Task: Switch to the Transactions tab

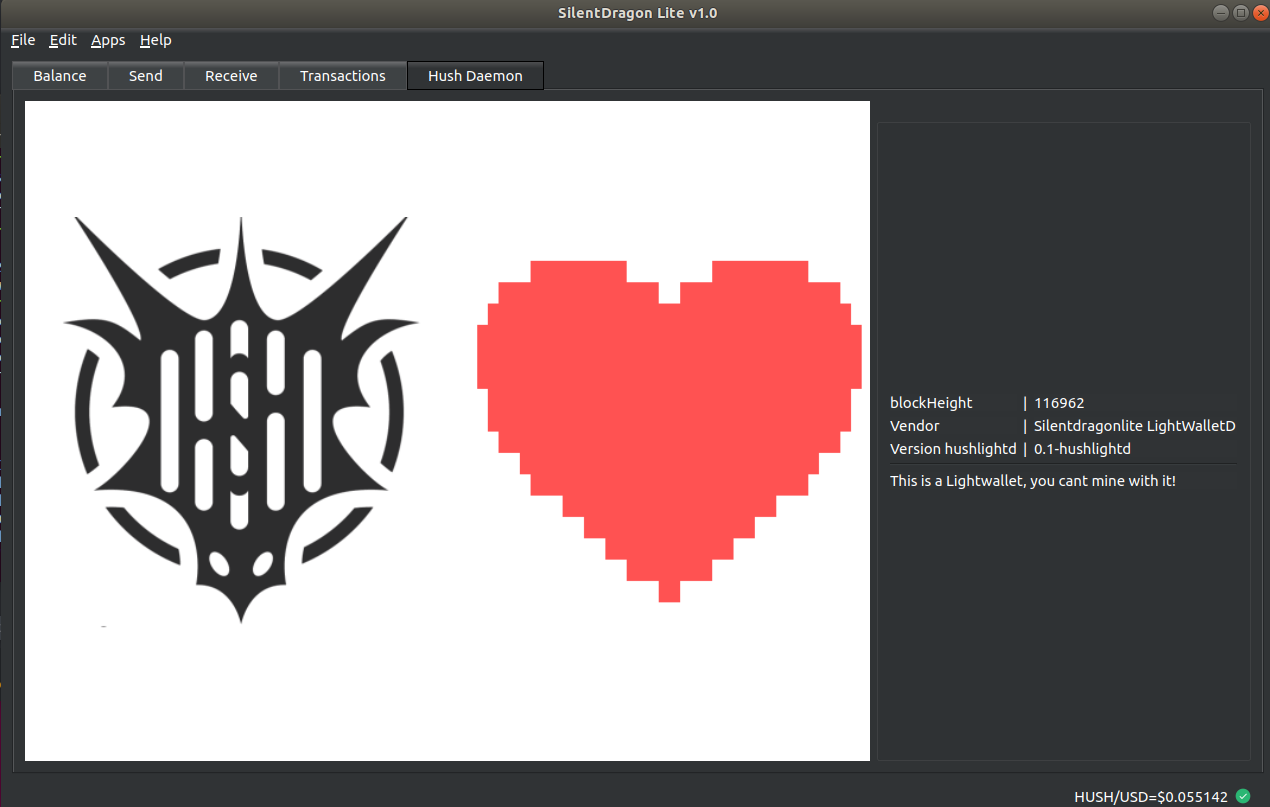Action: [x=343, y=76]
